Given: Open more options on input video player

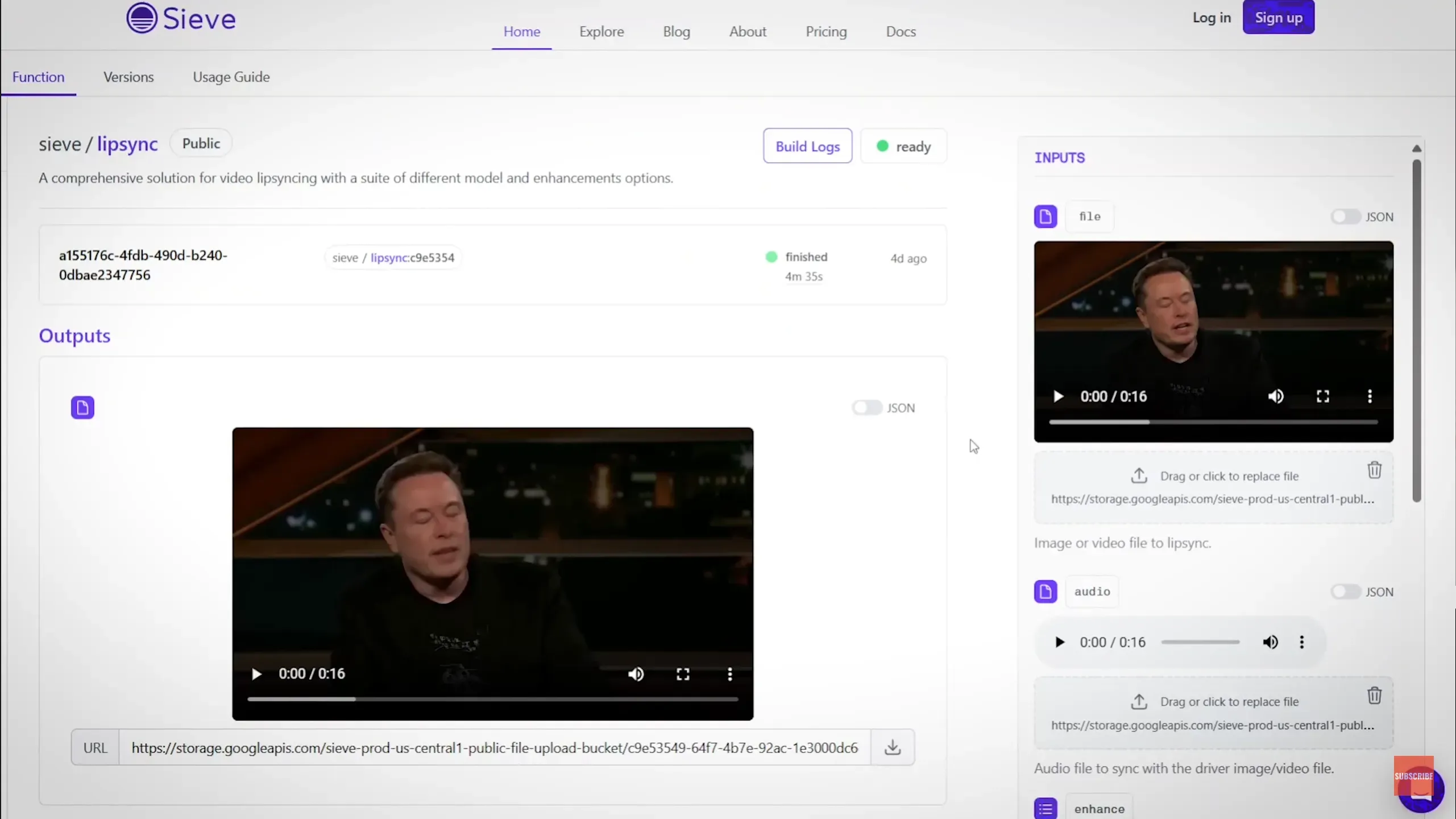Looking at the screenshot, I should pos(1370,396).
